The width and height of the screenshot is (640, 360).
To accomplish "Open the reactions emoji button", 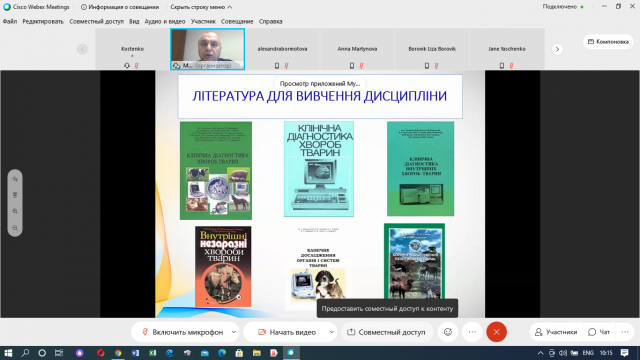I will pos(448,332).
